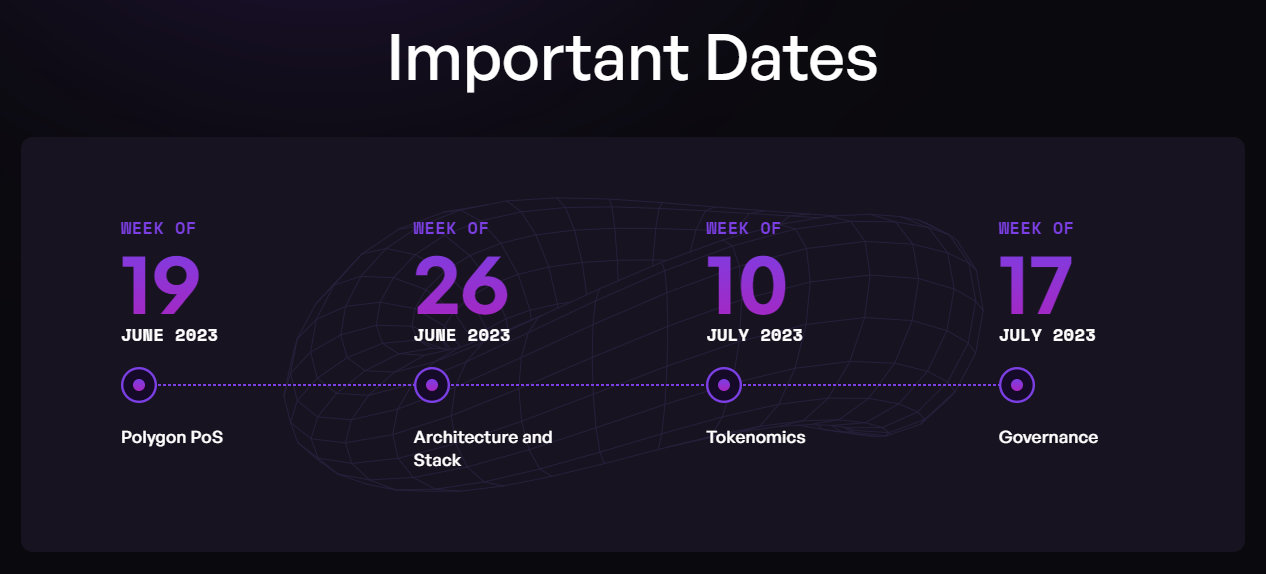Click the Polygon PoS timeline marker circle
Screen dimensions: 1266x574
click(x=139, y=384)
